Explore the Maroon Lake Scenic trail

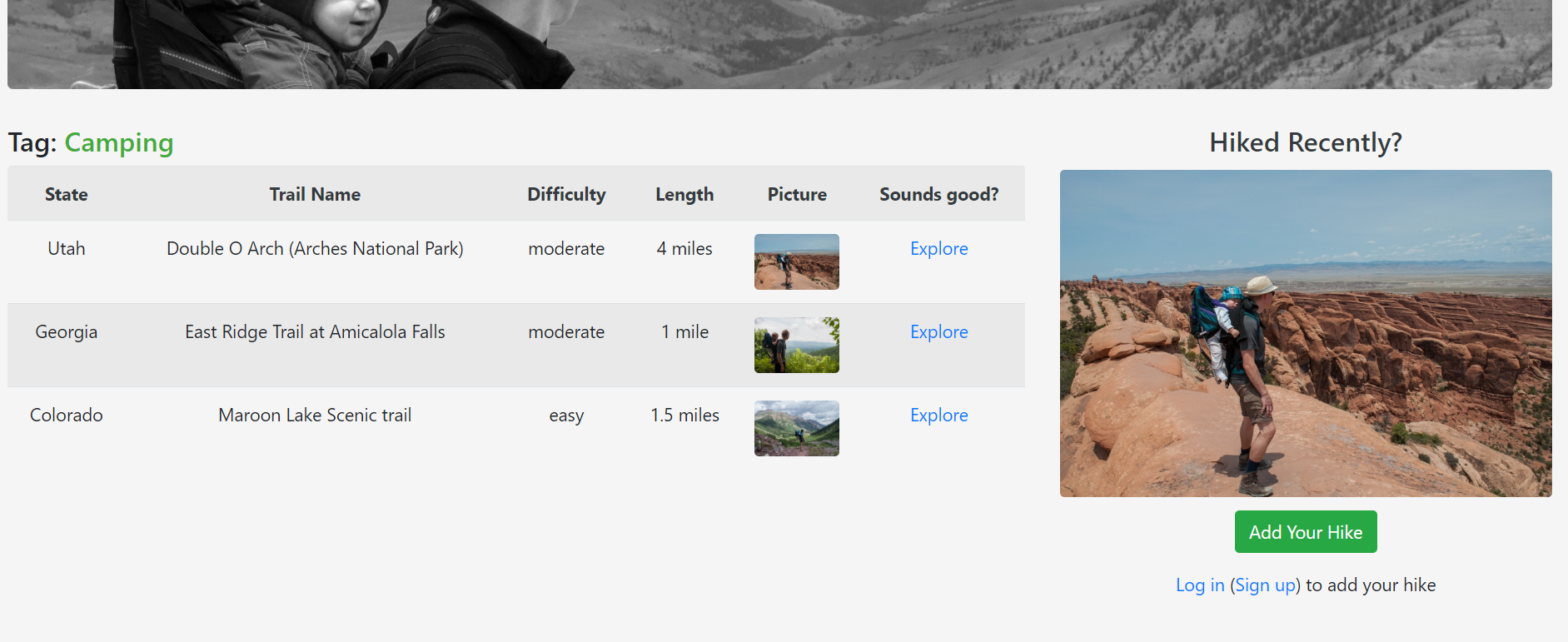tap(938, 415)
